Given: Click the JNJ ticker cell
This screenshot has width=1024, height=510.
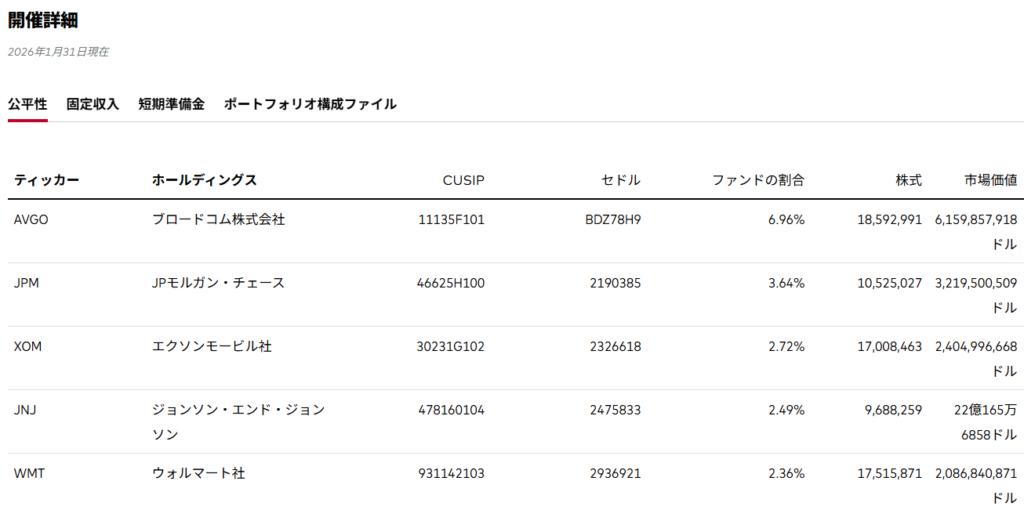Looking at the screenshot, I should [26, 410].
